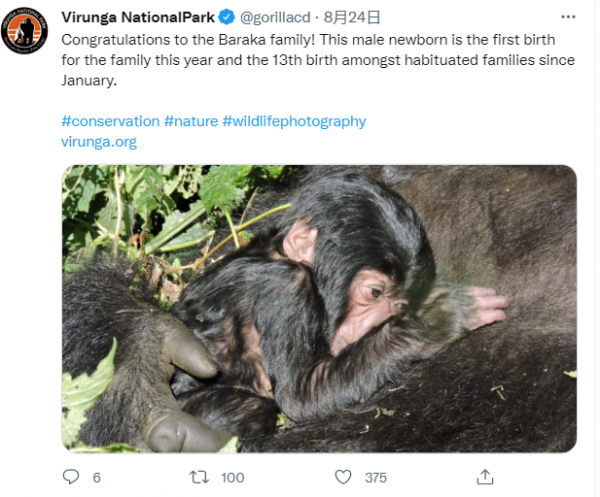Click the Virunga National Park profile avatar
This screenshot has height=497, width=600.
[x=25, y=31]
